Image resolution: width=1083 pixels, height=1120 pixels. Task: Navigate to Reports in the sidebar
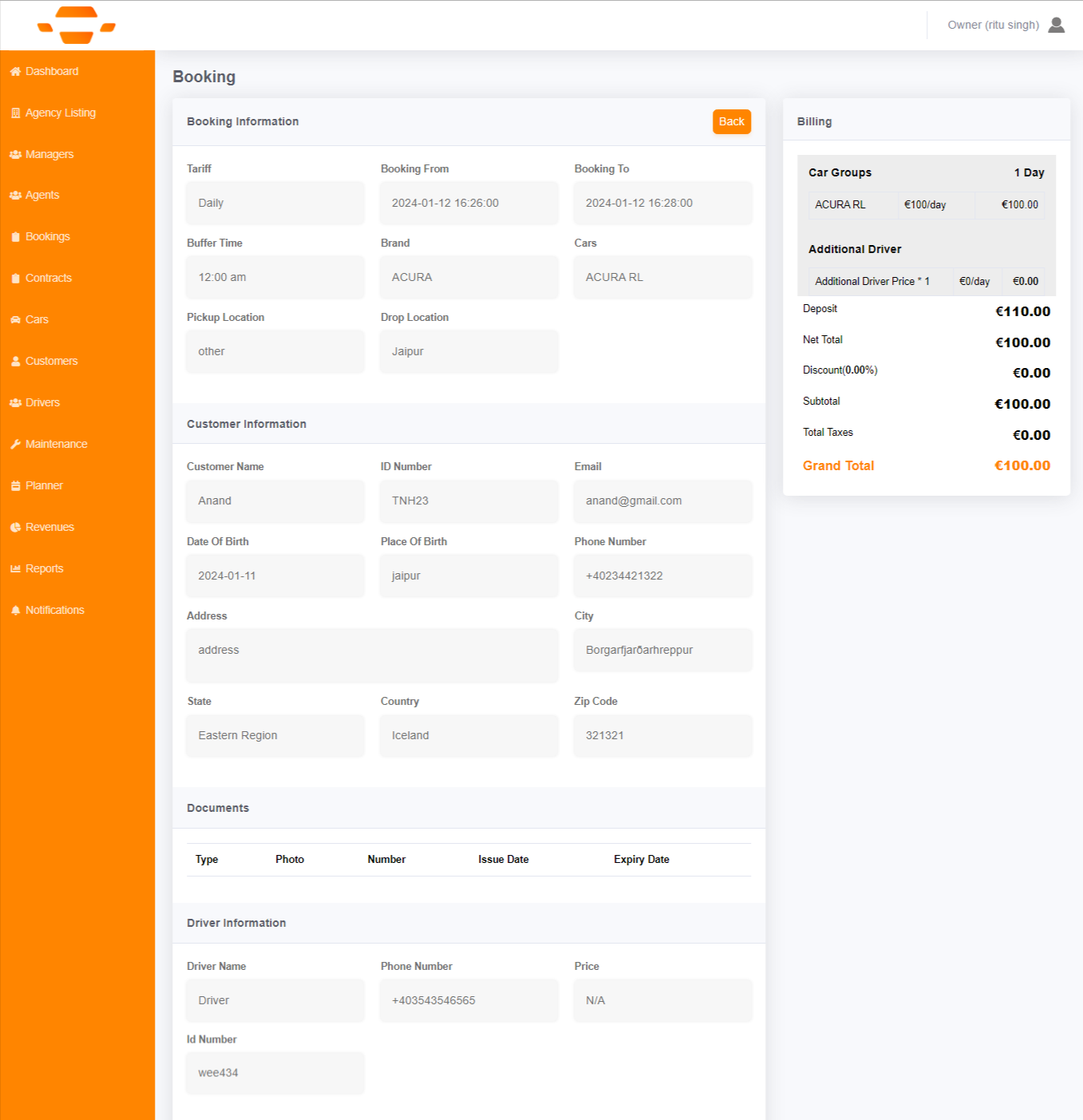(x=44, y=569)
